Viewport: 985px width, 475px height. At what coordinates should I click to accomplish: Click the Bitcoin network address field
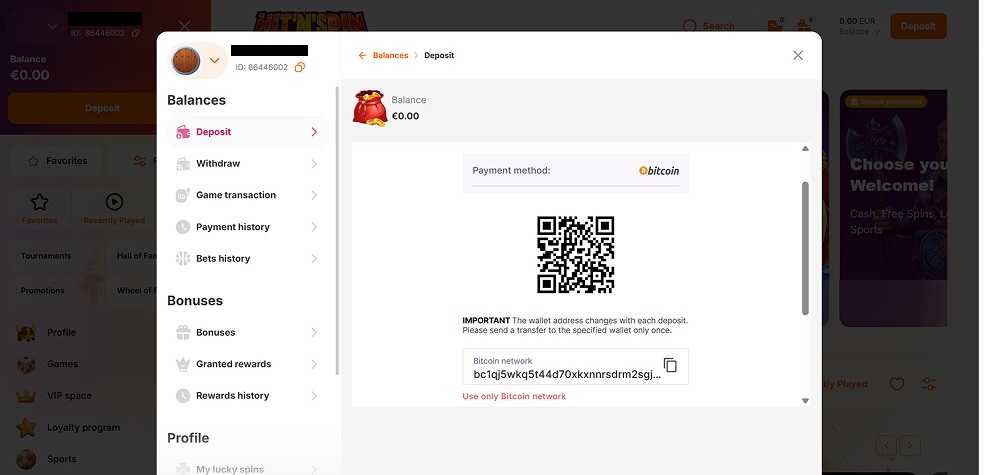click(x=575, y=367)
